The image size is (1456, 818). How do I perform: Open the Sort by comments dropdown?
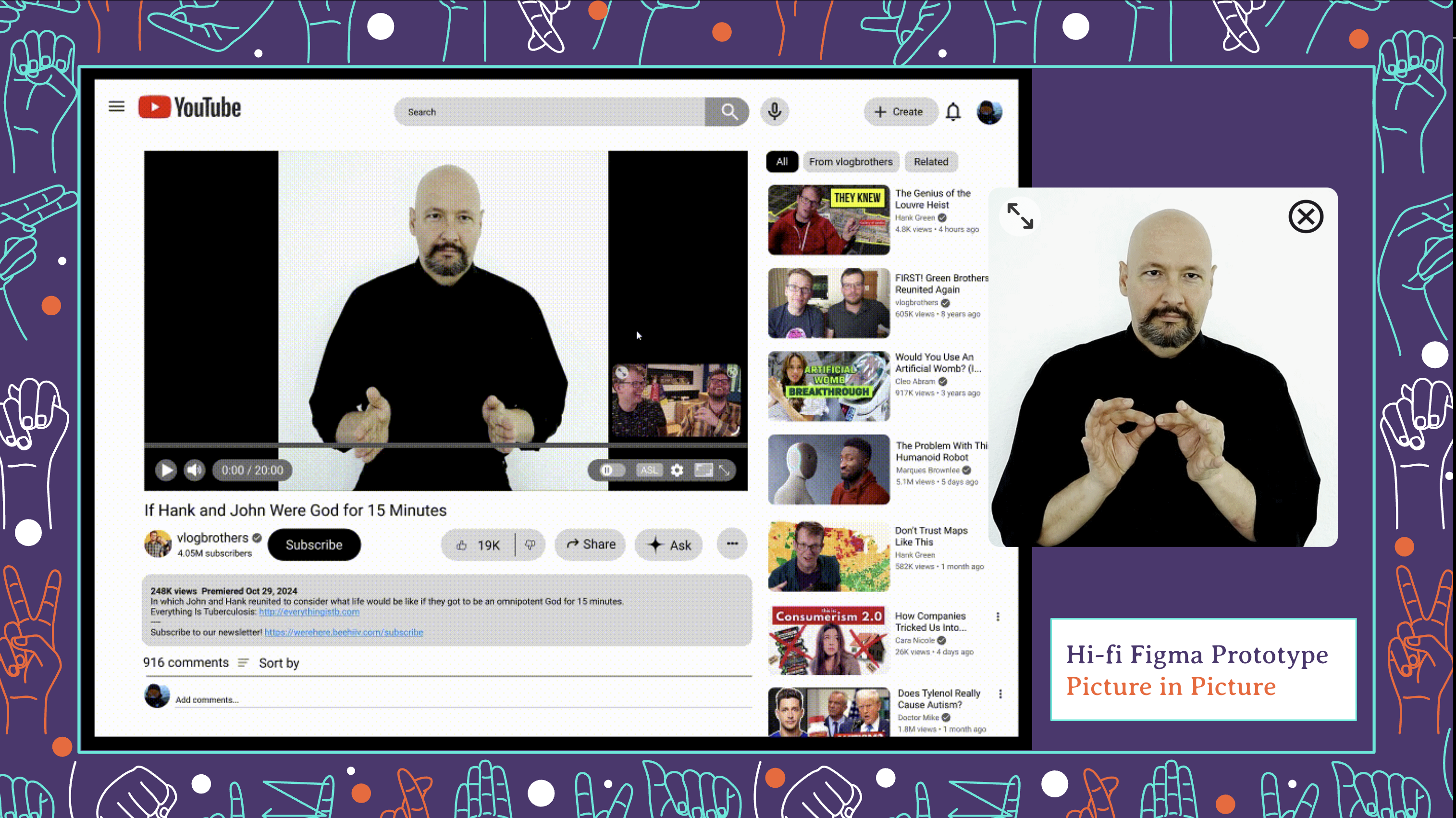tap(269, 663)
